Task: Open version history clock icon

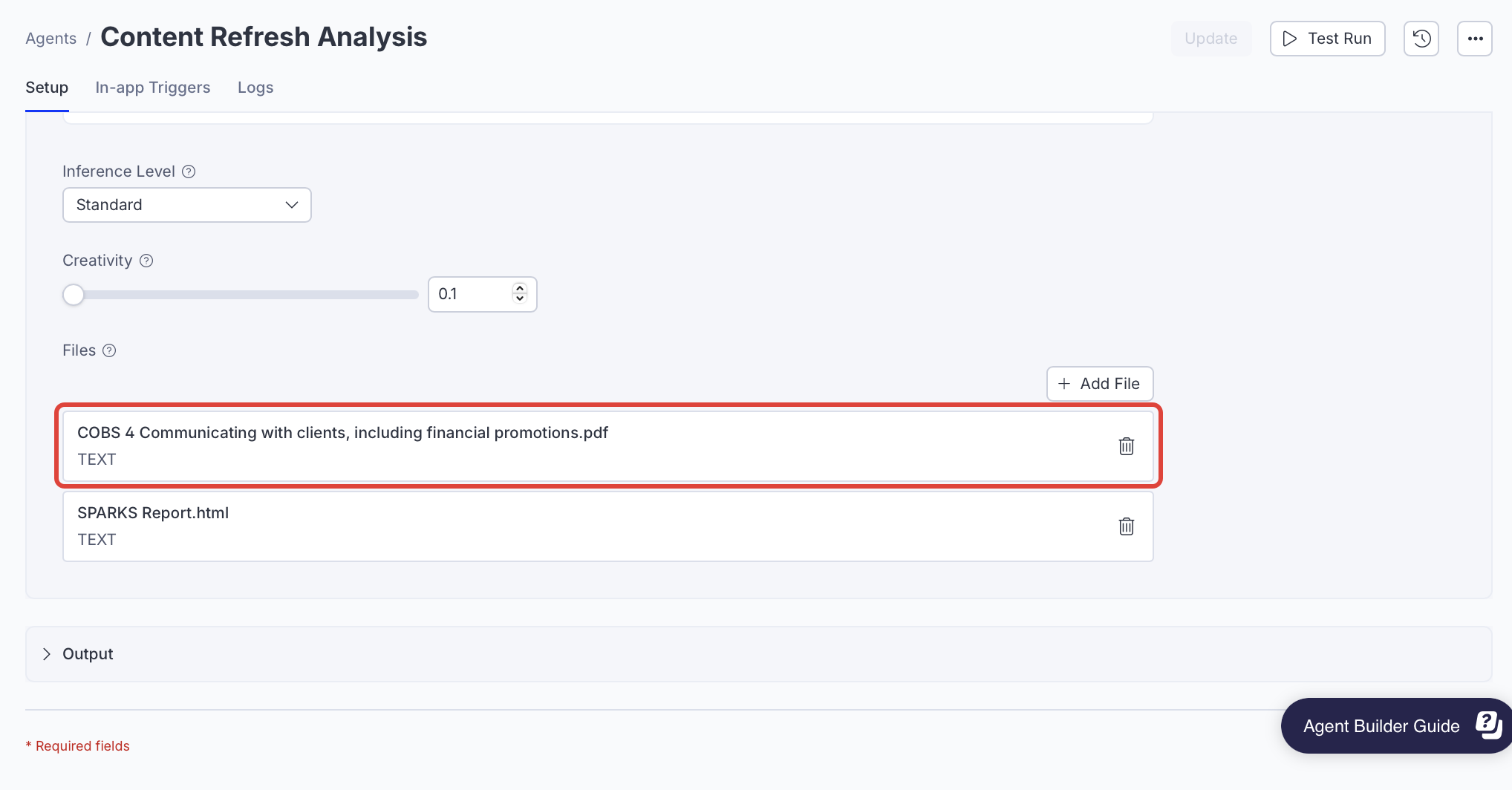Action: pyautogui.click(x=1421, y=39)
